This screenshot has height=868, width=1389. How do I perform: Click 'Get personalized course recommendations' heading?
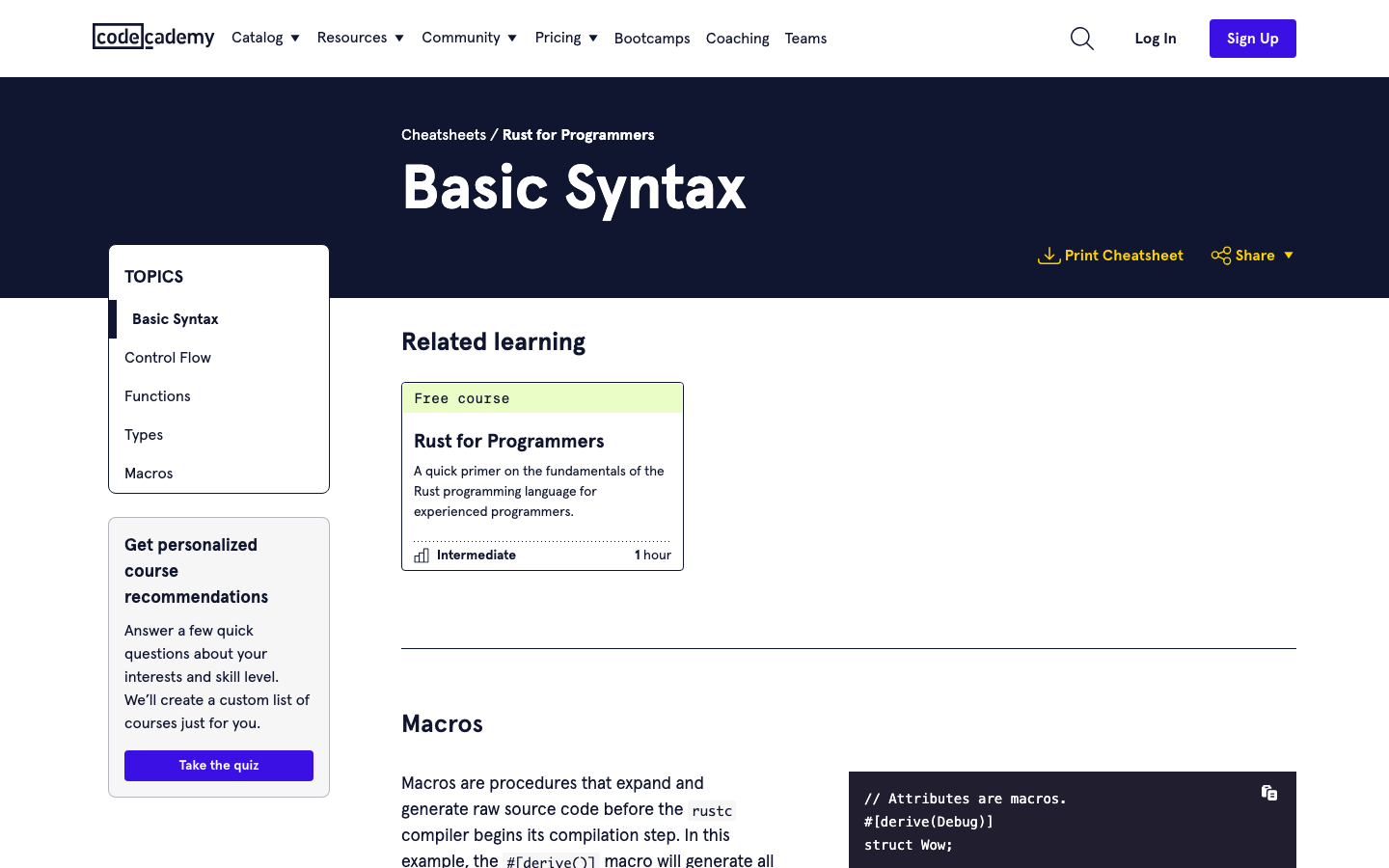click(x=197, y=571)
